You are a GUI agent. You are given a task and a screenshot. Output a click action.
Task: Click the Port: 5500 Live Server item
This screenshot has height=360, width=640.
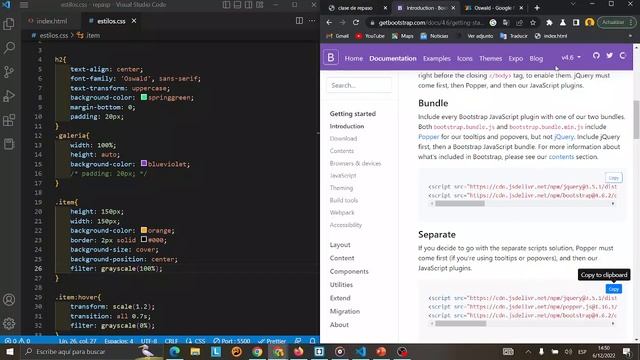(231, 341)
